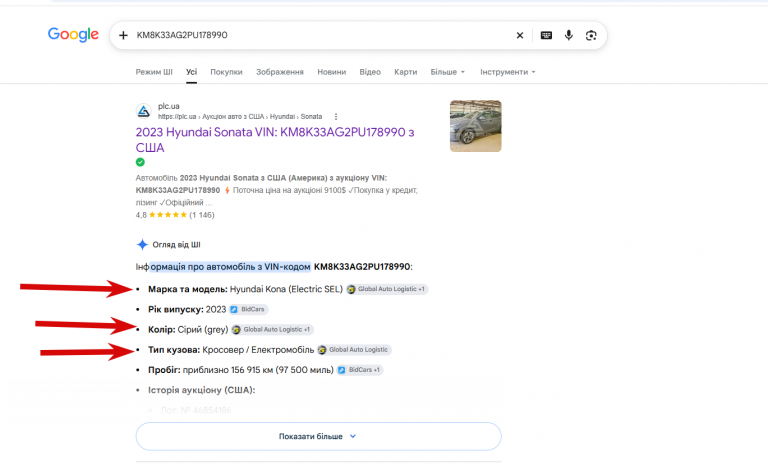
Task: Switch to Відео tab
Action: coord(370,72)
